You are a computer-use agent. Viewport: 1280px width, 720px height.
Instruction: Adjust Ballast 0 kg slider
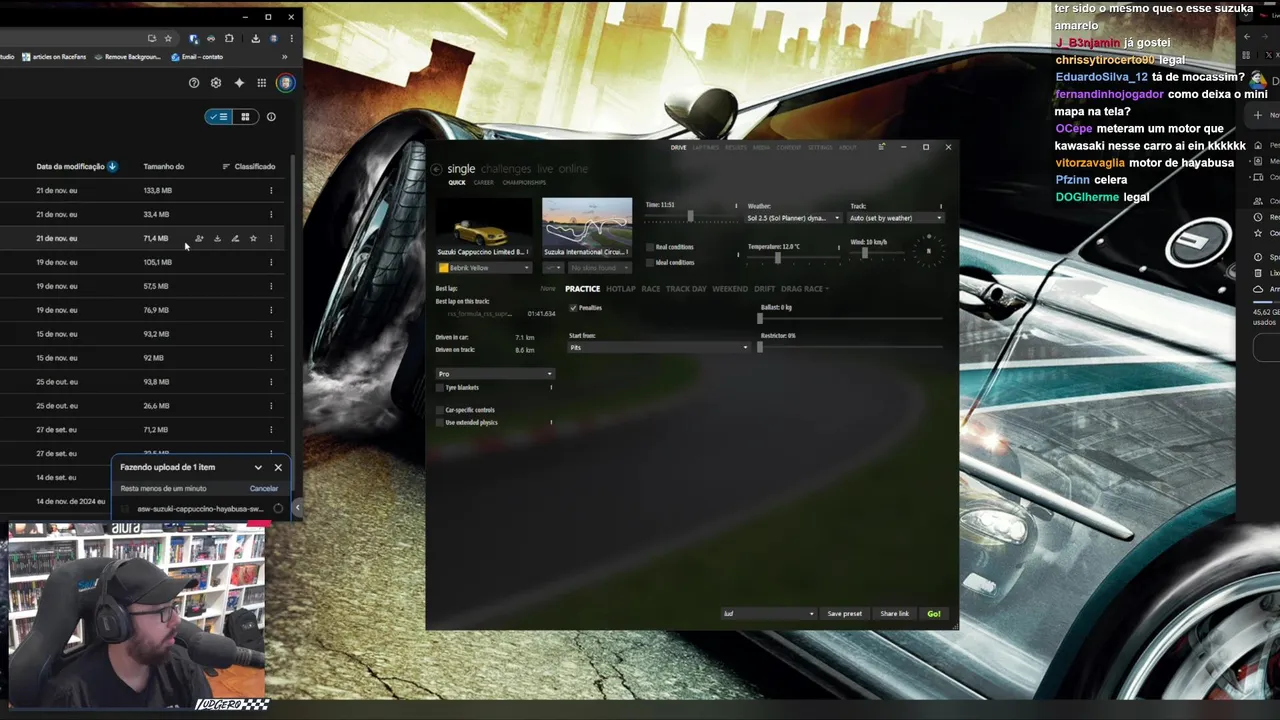(850, 318)
